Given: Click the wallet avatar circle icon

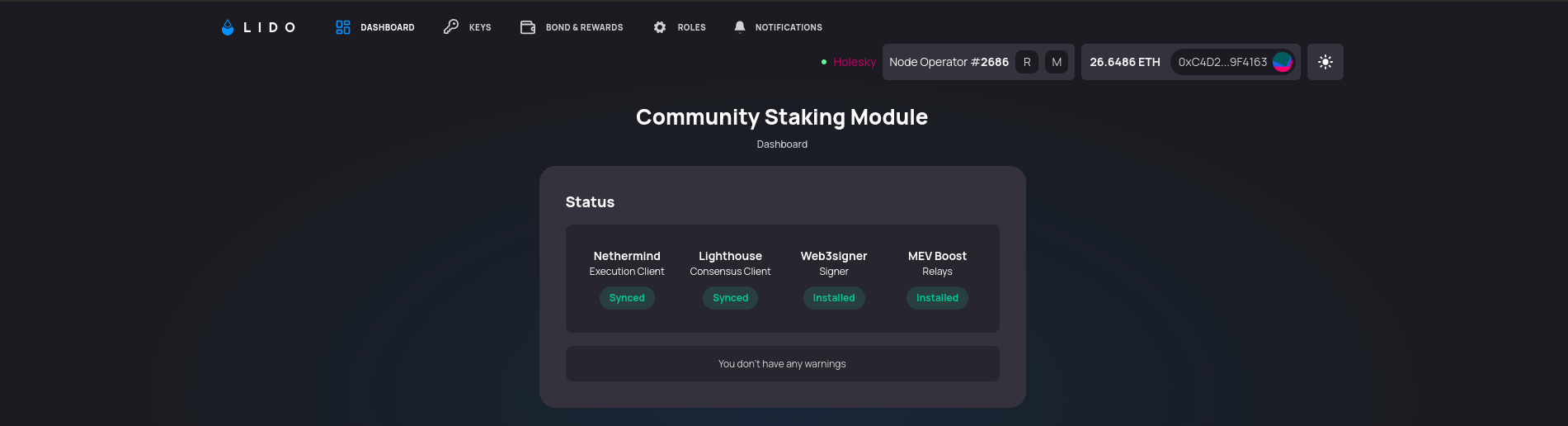Looking at the screenshot, I should [1283, 62].
